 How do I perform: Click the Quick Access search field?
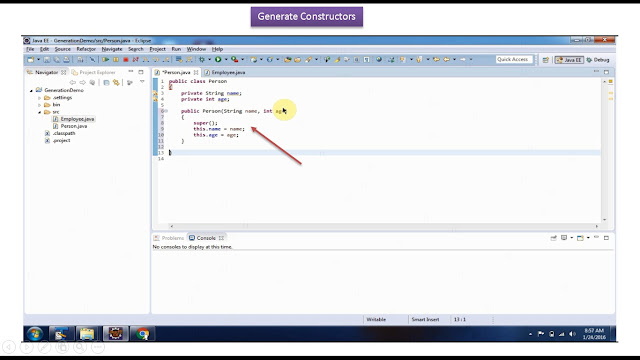[514, 60]
